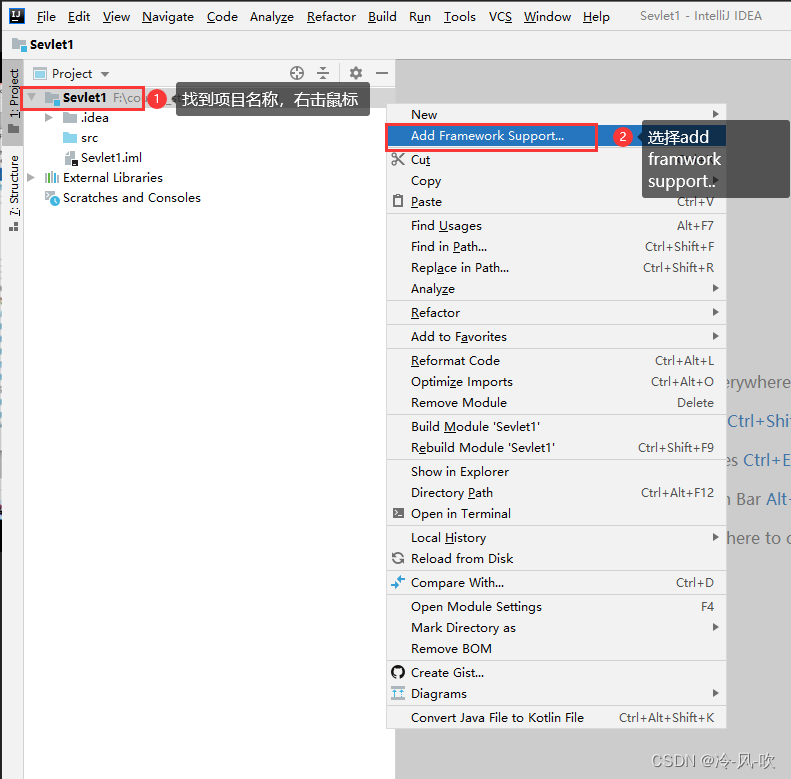Screen dimensions: 791x779
Task: Click the IntelliJ IDEA logo icon
Action: click(17, 16)
